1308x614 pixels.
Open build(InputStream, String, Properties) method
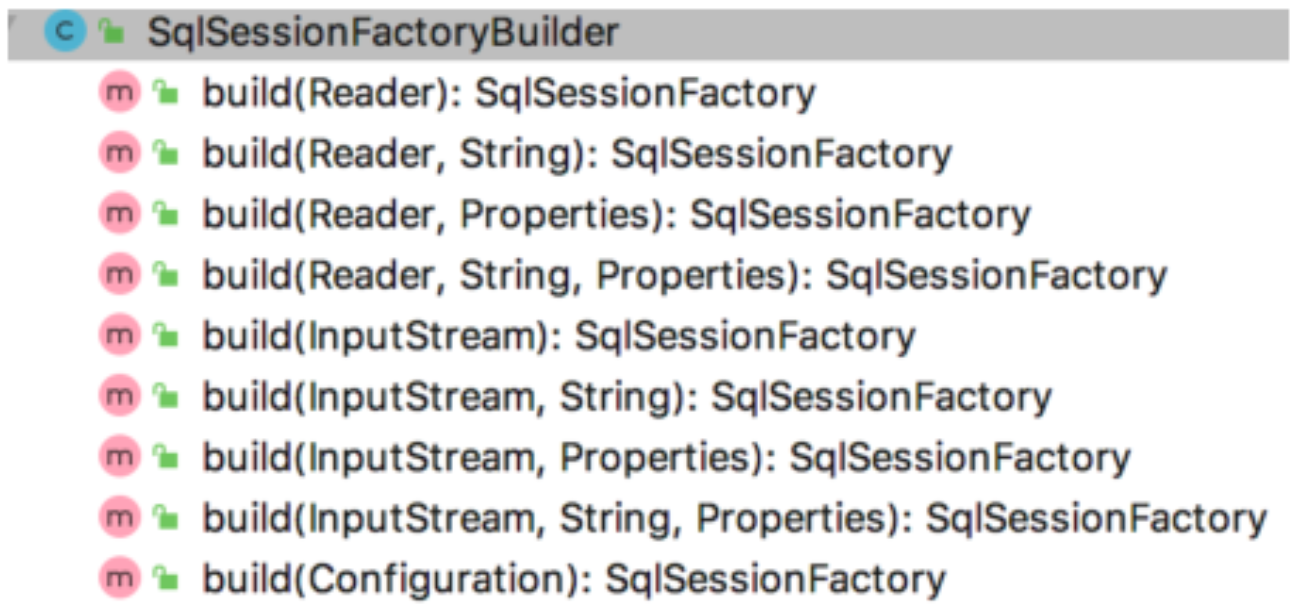point(734,518)
